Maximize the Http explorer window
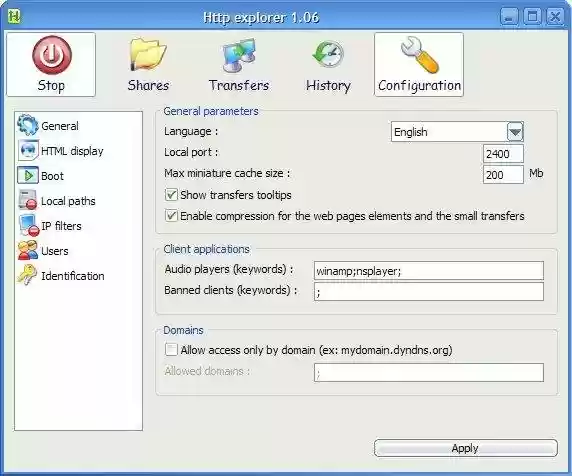Viewport: 572px width, 476px height. (x=532, y=17)
